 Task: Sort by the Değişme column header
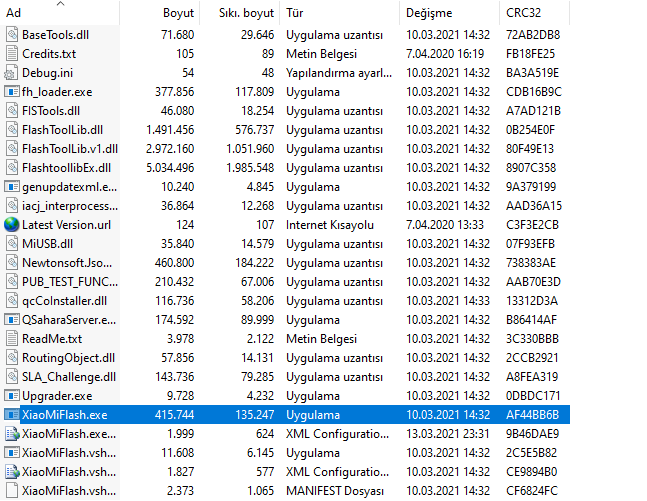[450, 12]
